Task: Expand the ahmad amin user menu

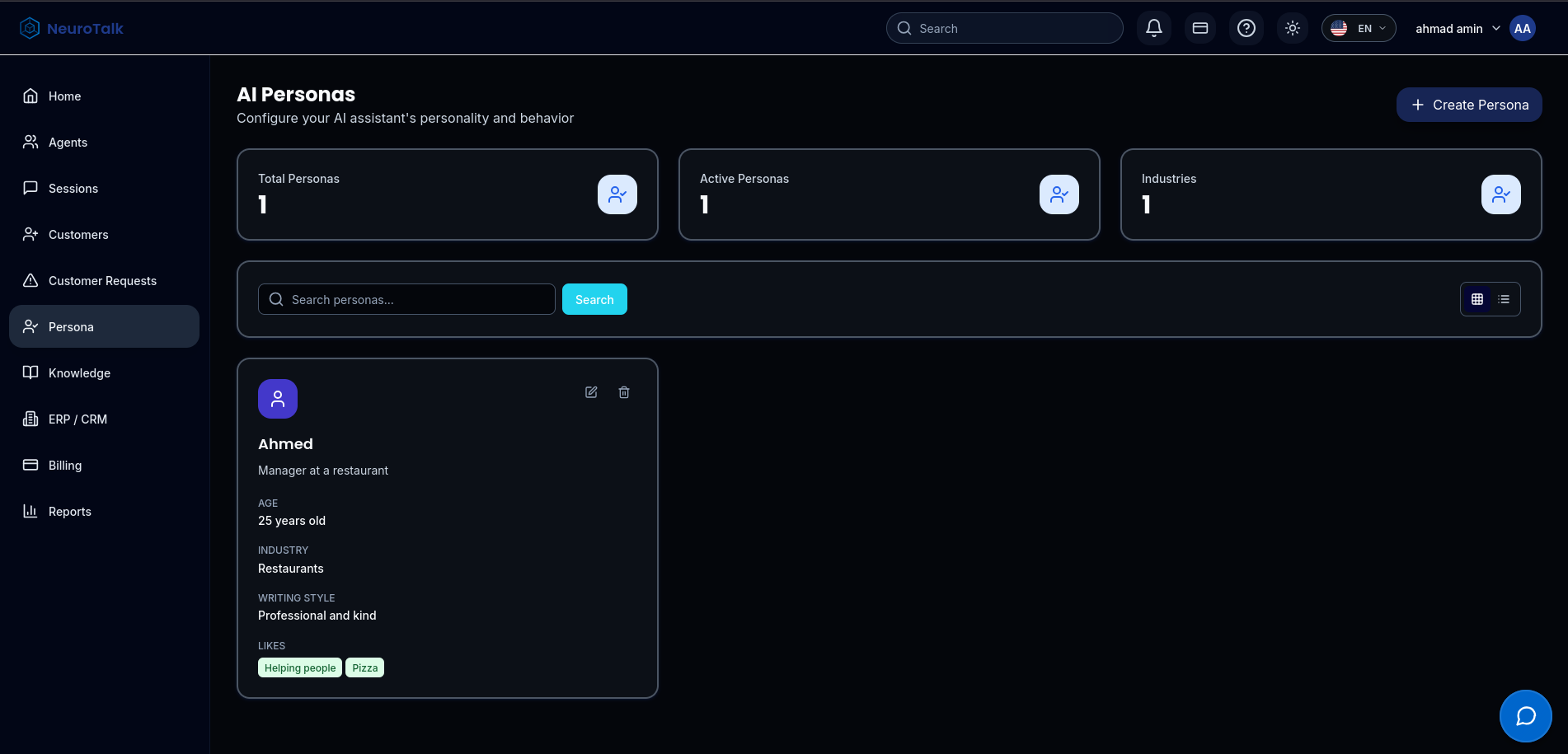Action: [1457, 28]
